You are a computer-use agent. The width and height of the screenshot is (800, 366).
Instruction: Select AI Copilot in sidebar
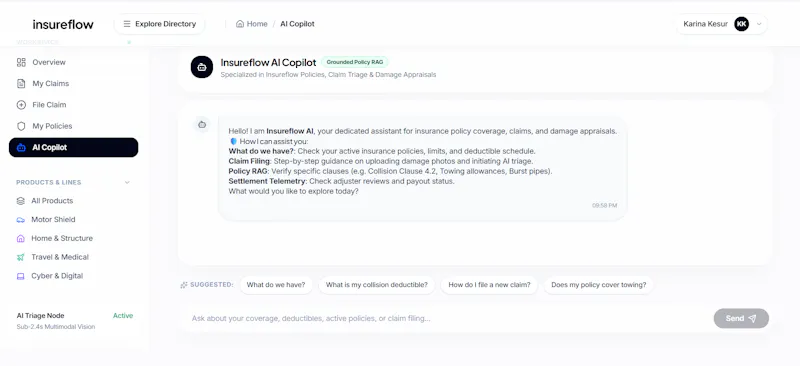(73, 148)
